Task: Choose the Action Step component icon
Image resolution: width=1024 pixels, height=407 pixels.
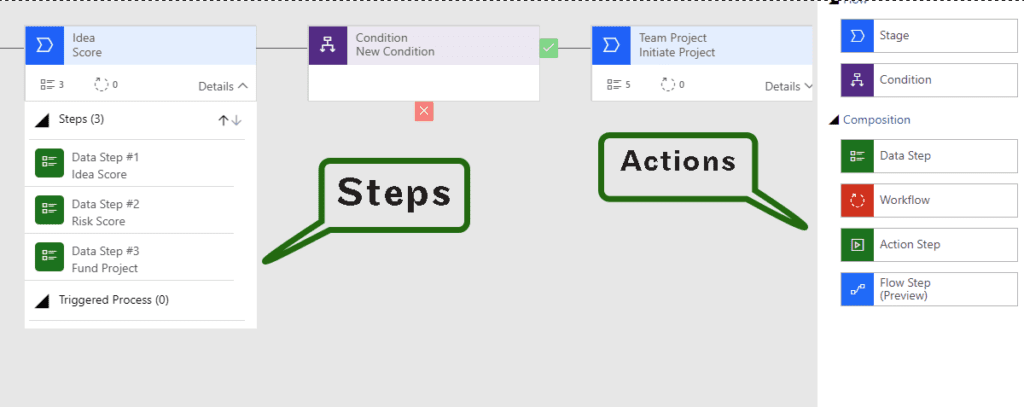Action: pos(857,245)
